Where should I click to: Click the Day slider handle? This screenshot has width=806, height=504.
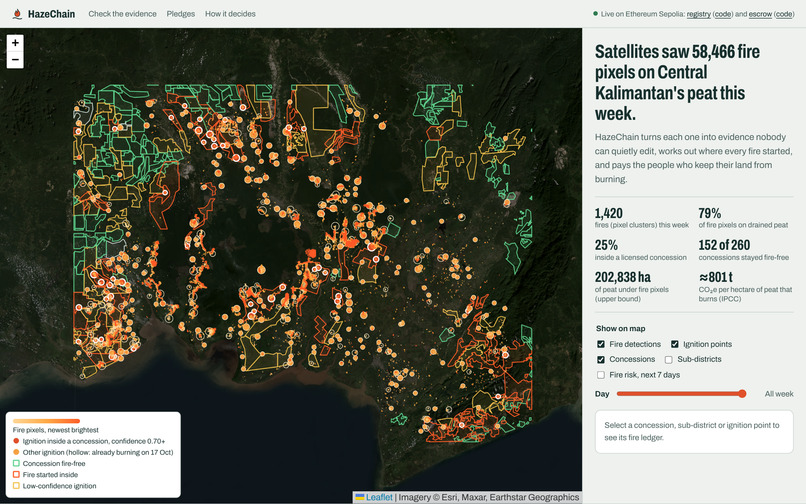pos(742,393)
